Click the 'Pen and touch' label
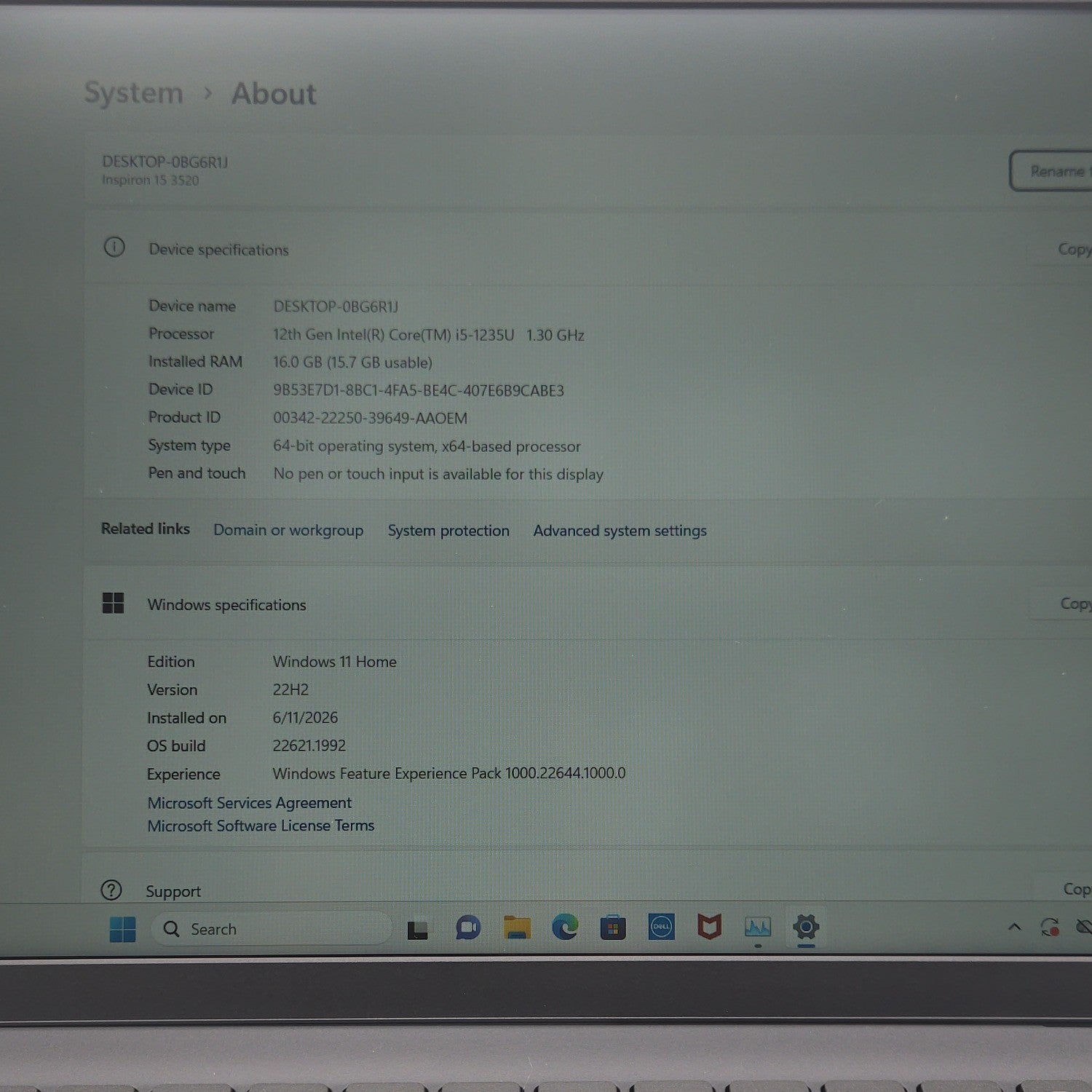 [x=197, y=473]
